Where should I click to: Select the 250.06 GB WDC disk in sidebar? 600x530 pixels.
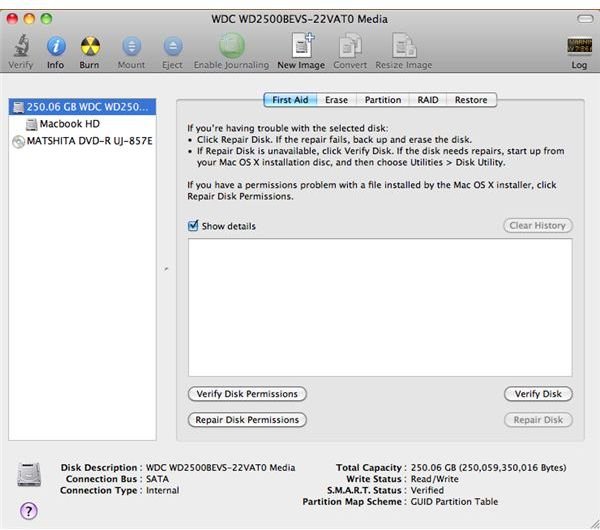[x=82, y=107]
